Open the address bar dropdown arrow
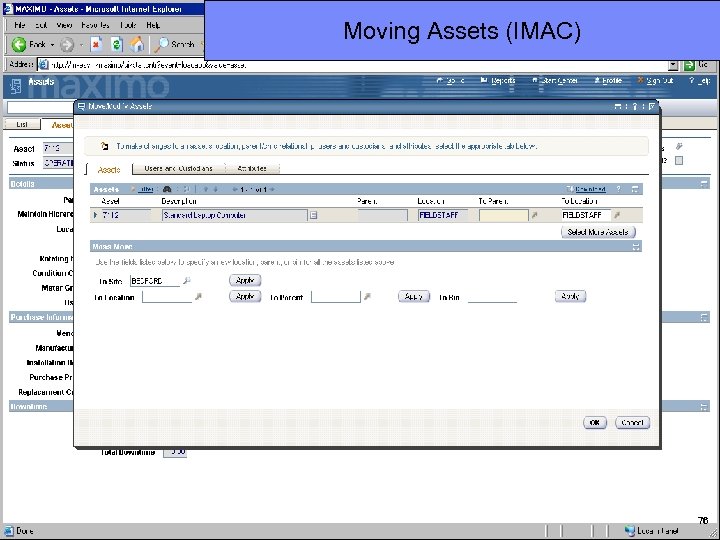This screenshot has height=540, width=720. (673, 65)
